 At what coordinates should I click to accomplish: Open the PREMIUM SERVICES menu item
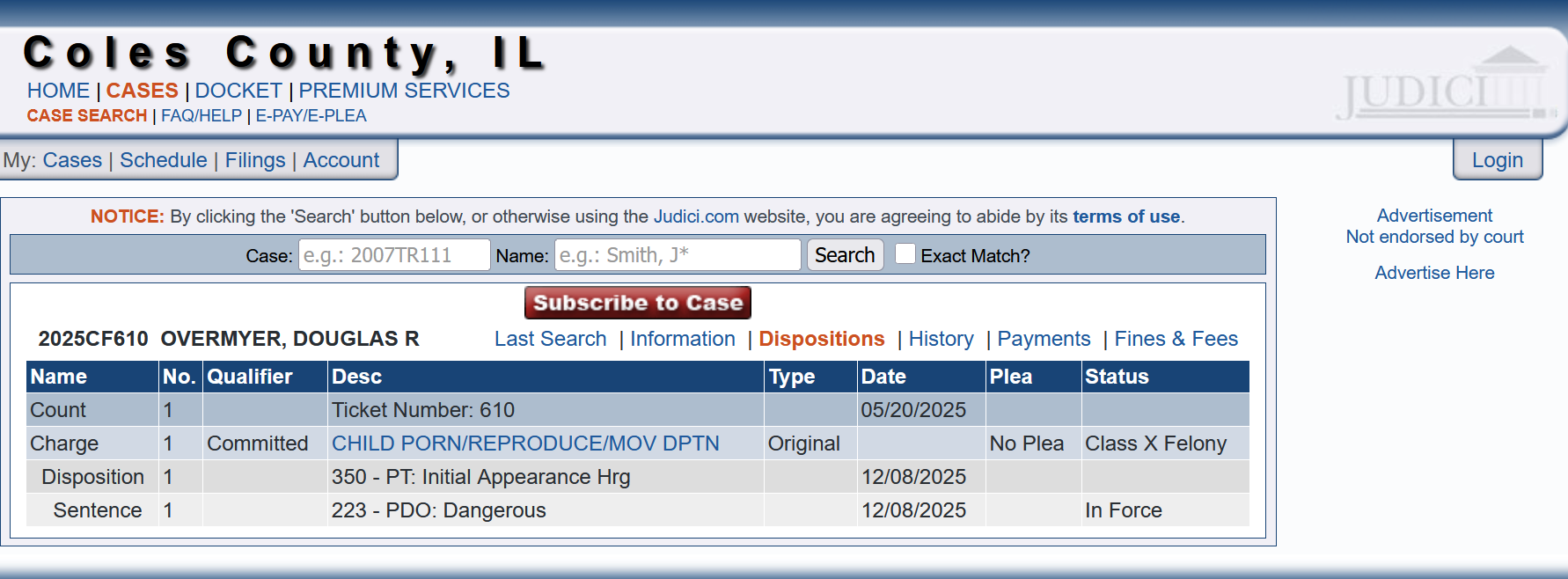click(x=404, y=91)
